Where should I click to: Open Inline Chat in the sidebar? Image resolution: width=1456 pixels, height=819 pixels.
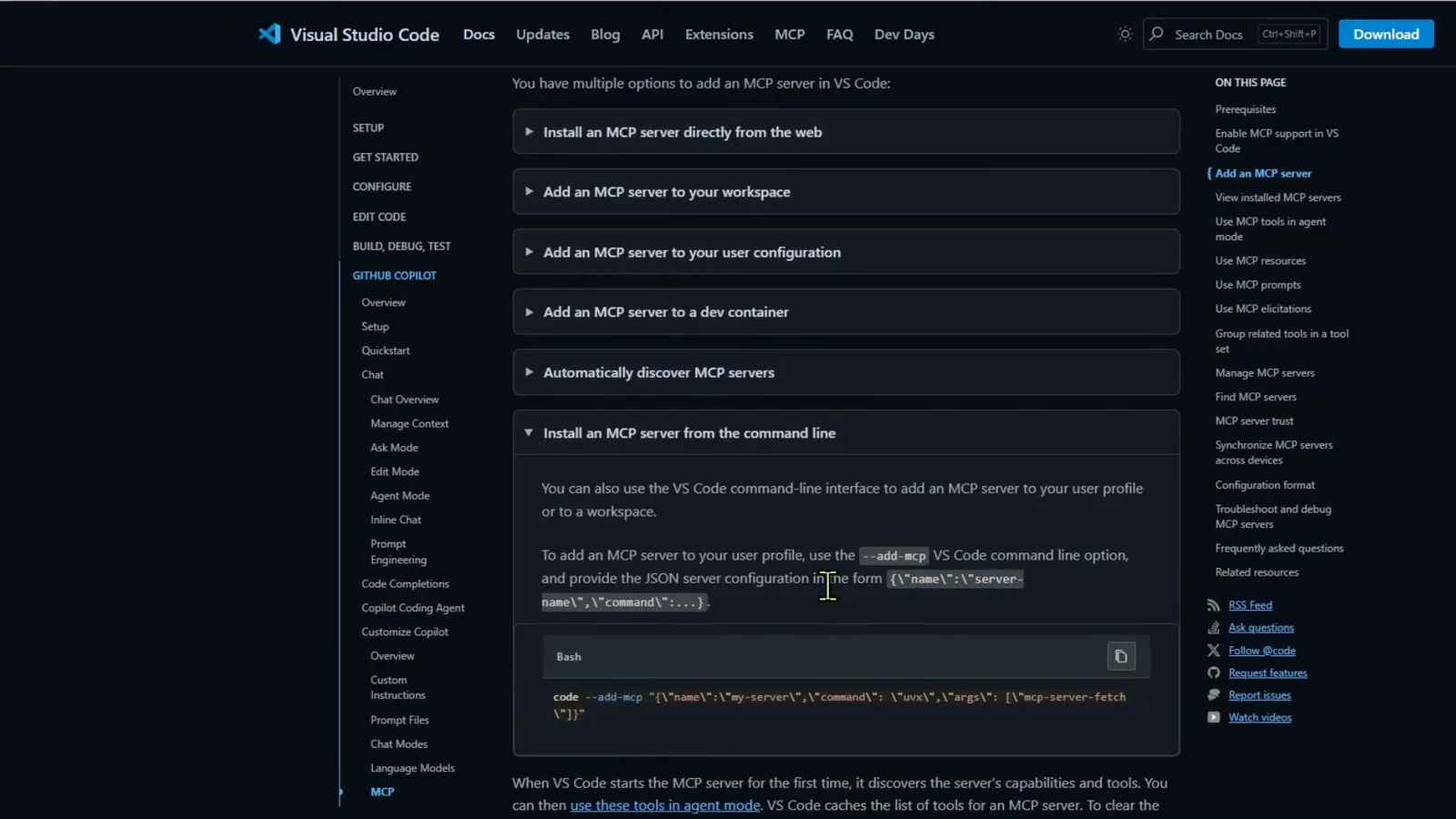(x=396, y=521)
